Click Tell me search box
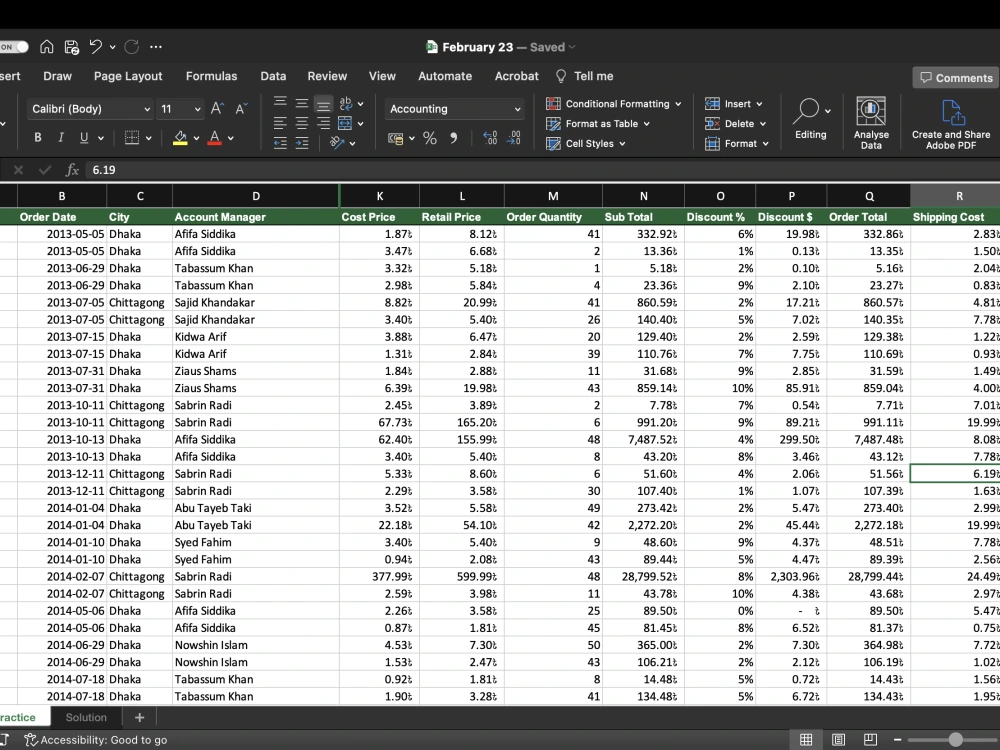 [x=585, y=76]
